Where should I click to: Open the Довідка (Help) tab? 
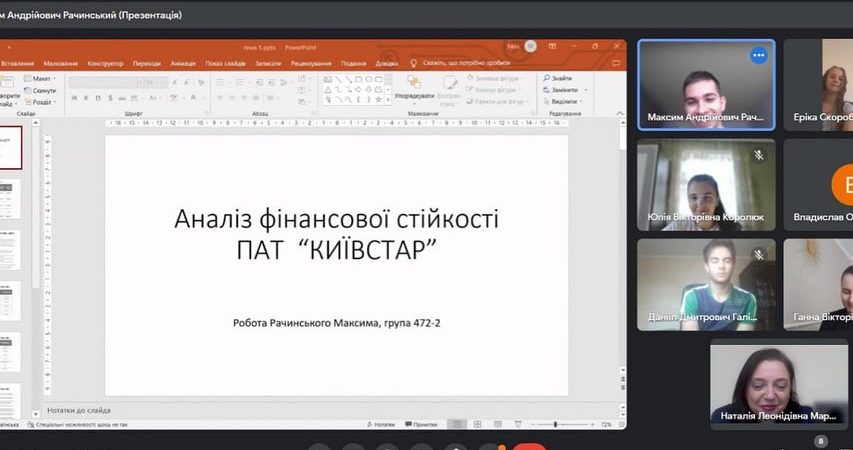click(x=386, y=63)
